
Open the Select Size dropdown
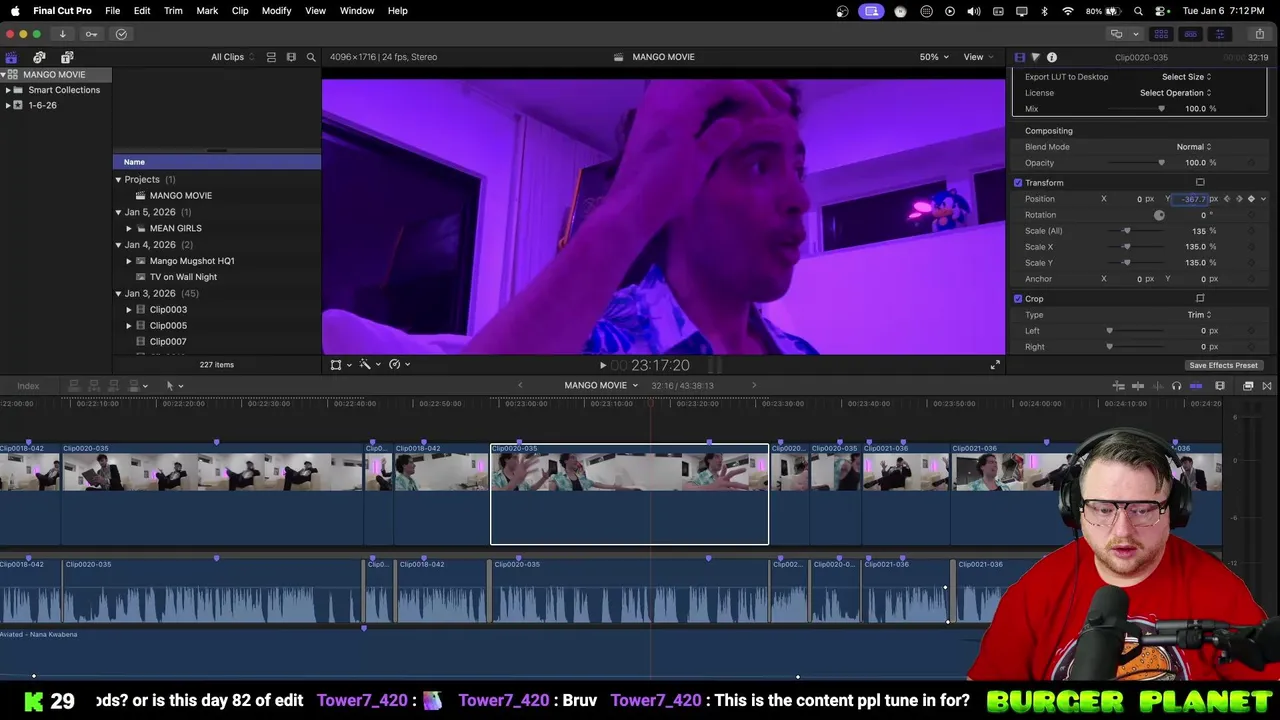pos(1186,77)
